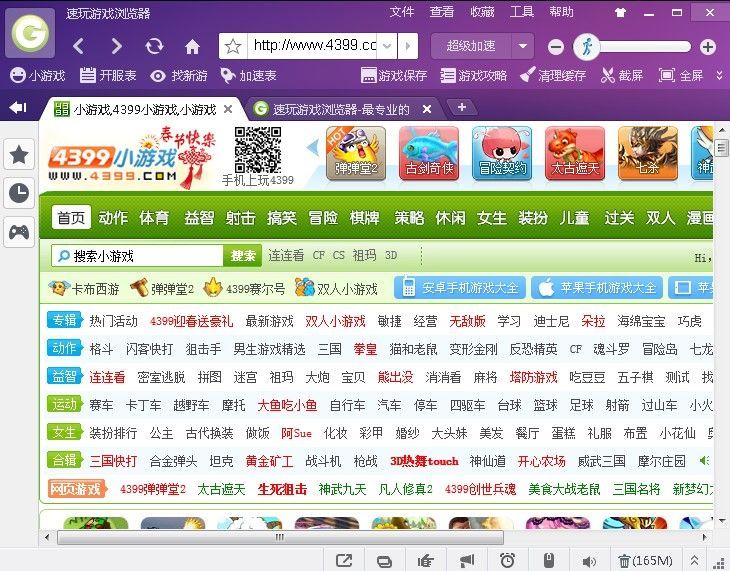
Task: Take screenshot with 截屏 scissors
Action: pos(622,75)
